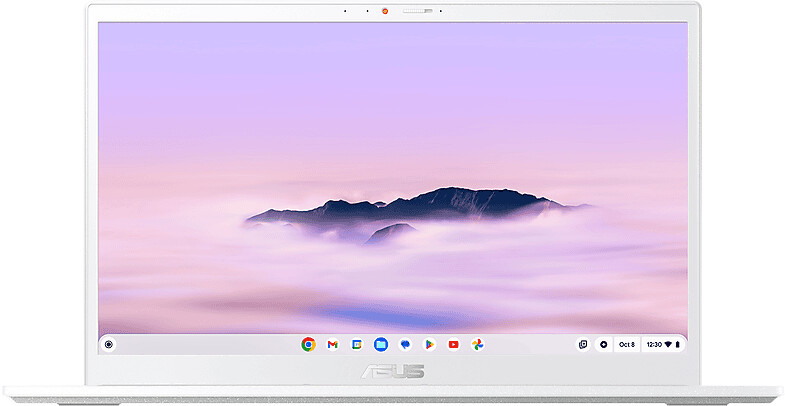This screenshot has height=406, width=785.
Task: Launch the Messages app
Action: (x=405, y=344)
